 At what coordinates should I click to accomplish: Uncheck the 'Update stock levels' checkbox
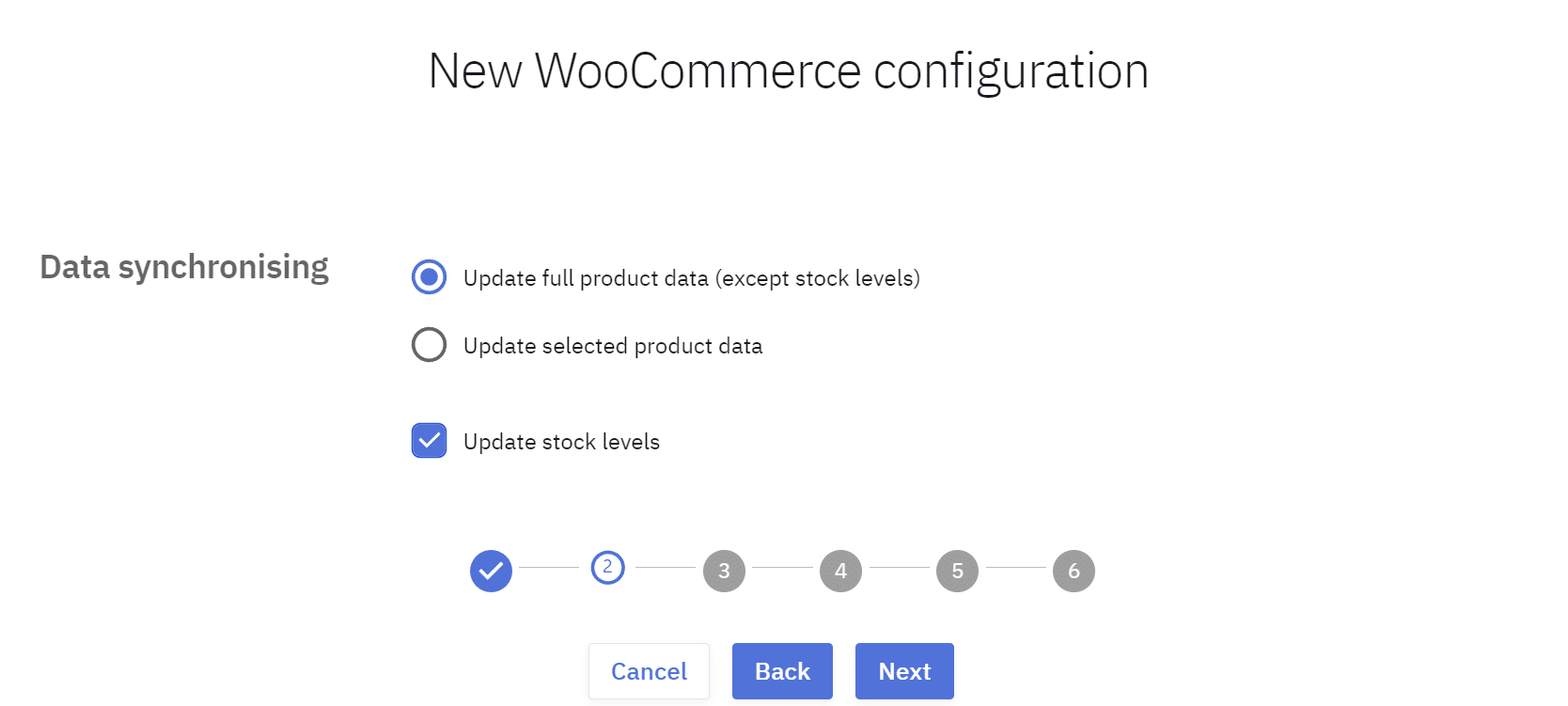click(x=430, y=441)
